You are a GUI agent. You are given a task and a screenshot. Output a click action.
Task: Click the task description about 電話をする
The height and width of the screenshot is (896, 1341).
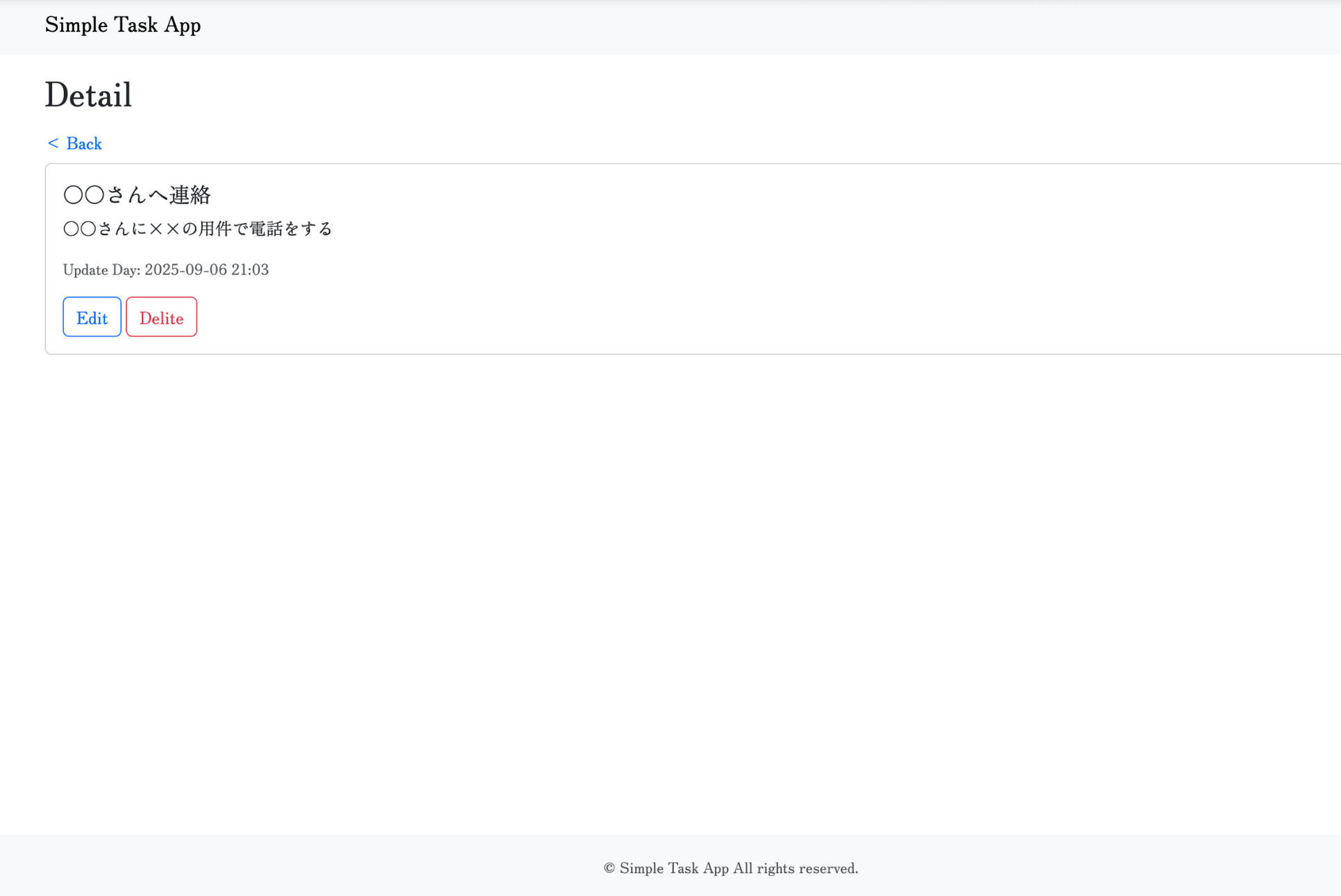[197, 229]
